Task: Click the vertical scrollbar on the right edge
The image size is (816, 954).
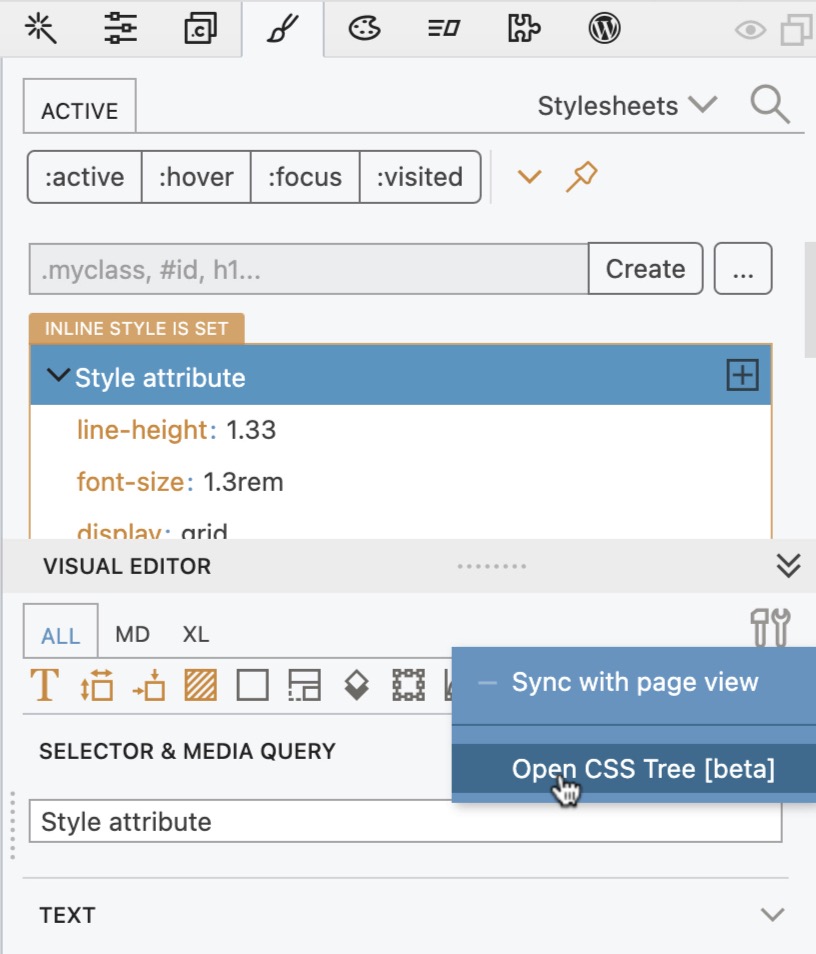Action: click(810, 300)
